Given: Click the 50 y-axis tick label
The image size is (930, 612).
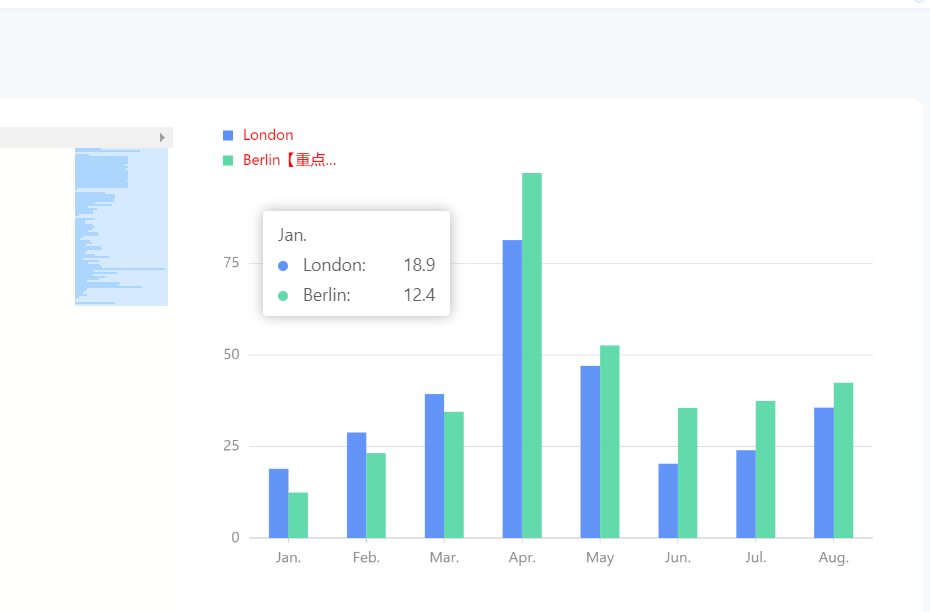Looking at the screenshot, I should 231,355.
